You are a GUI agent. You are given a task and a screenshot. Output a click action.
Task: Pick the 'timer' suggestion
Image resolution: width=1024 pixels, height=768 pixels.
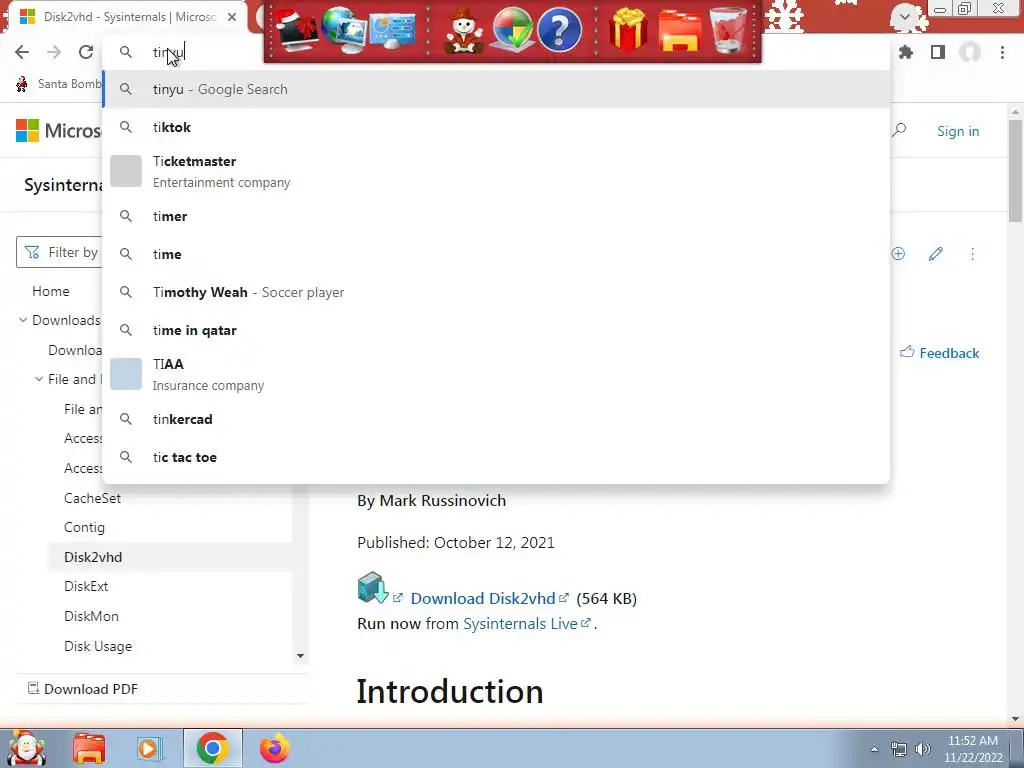pos(496,216)
